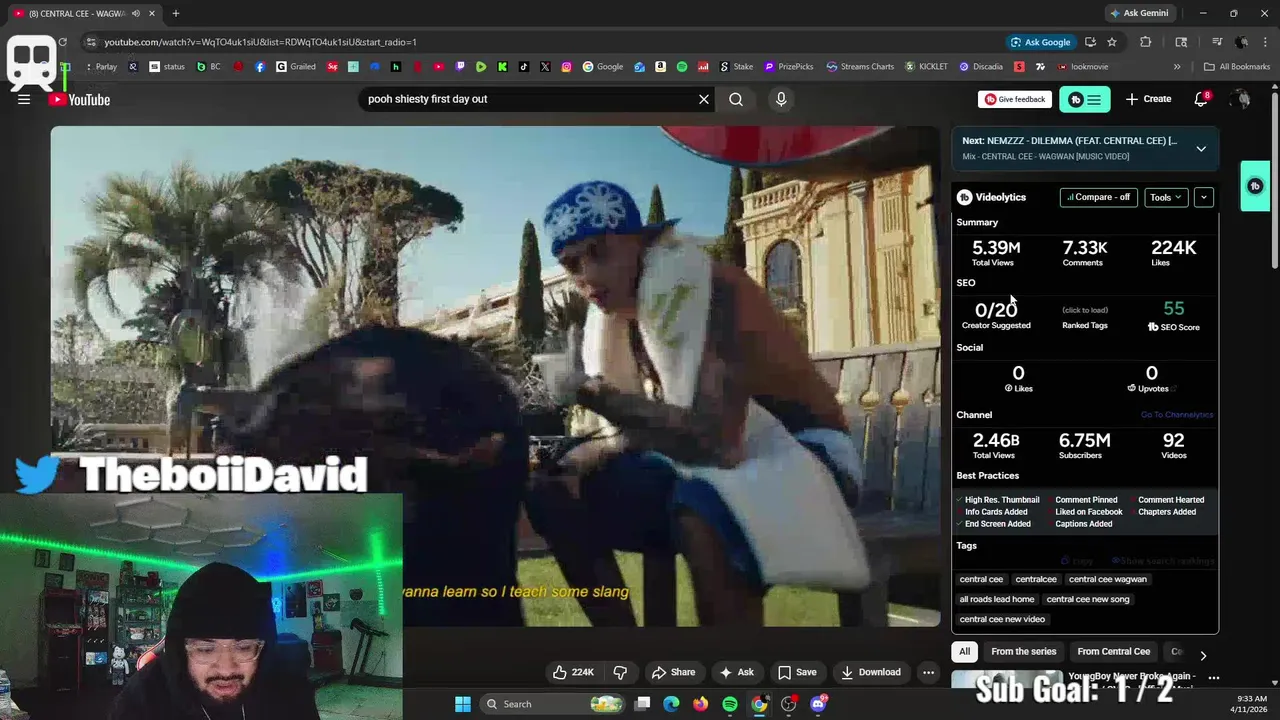Save the video to a playlist
Viewport: 1280px width, 720px height.
click(x=797, y=672)
